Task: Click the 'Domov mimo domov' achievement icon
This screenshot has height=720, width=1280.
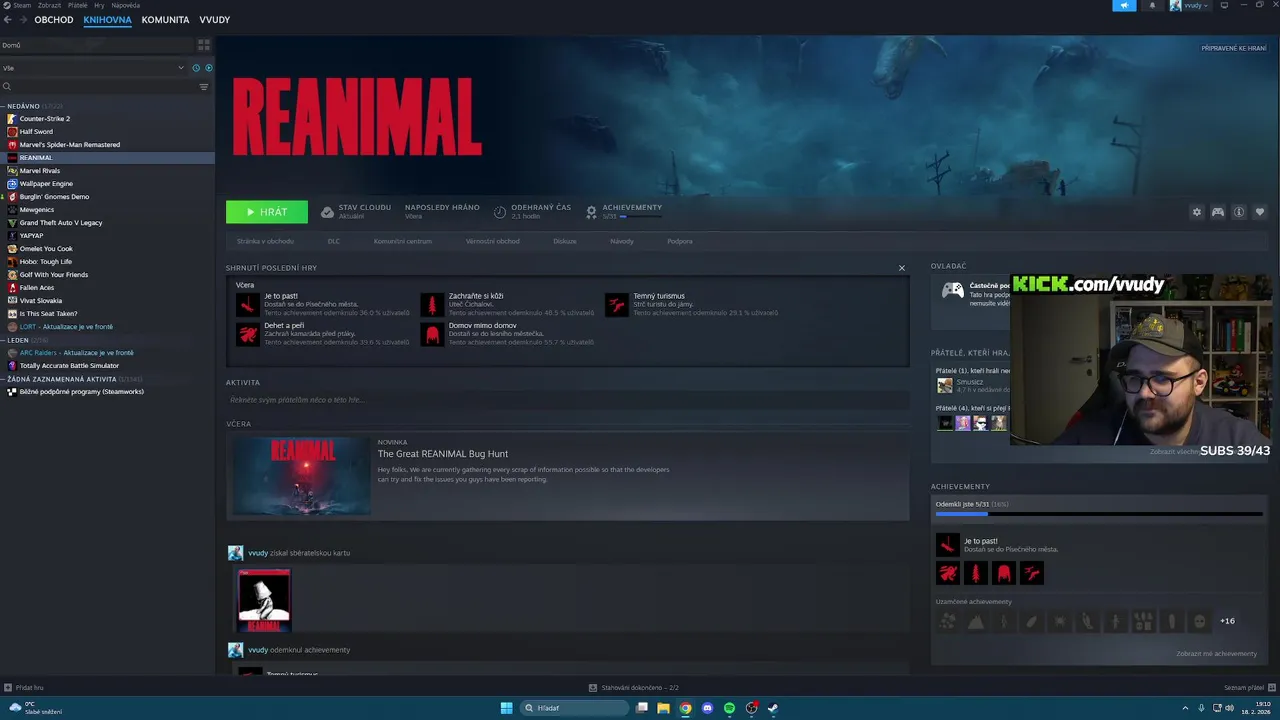Action: 432,334
